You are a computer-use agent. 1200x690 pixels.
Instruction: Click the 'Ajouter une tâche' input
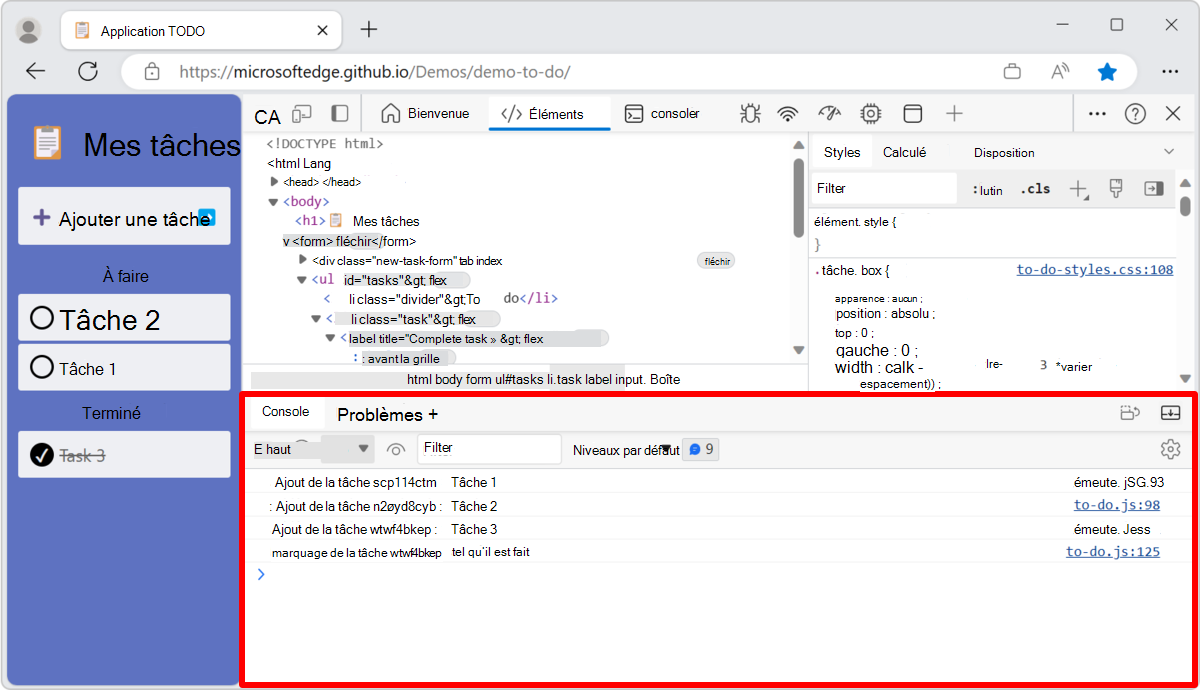[124, 216]
